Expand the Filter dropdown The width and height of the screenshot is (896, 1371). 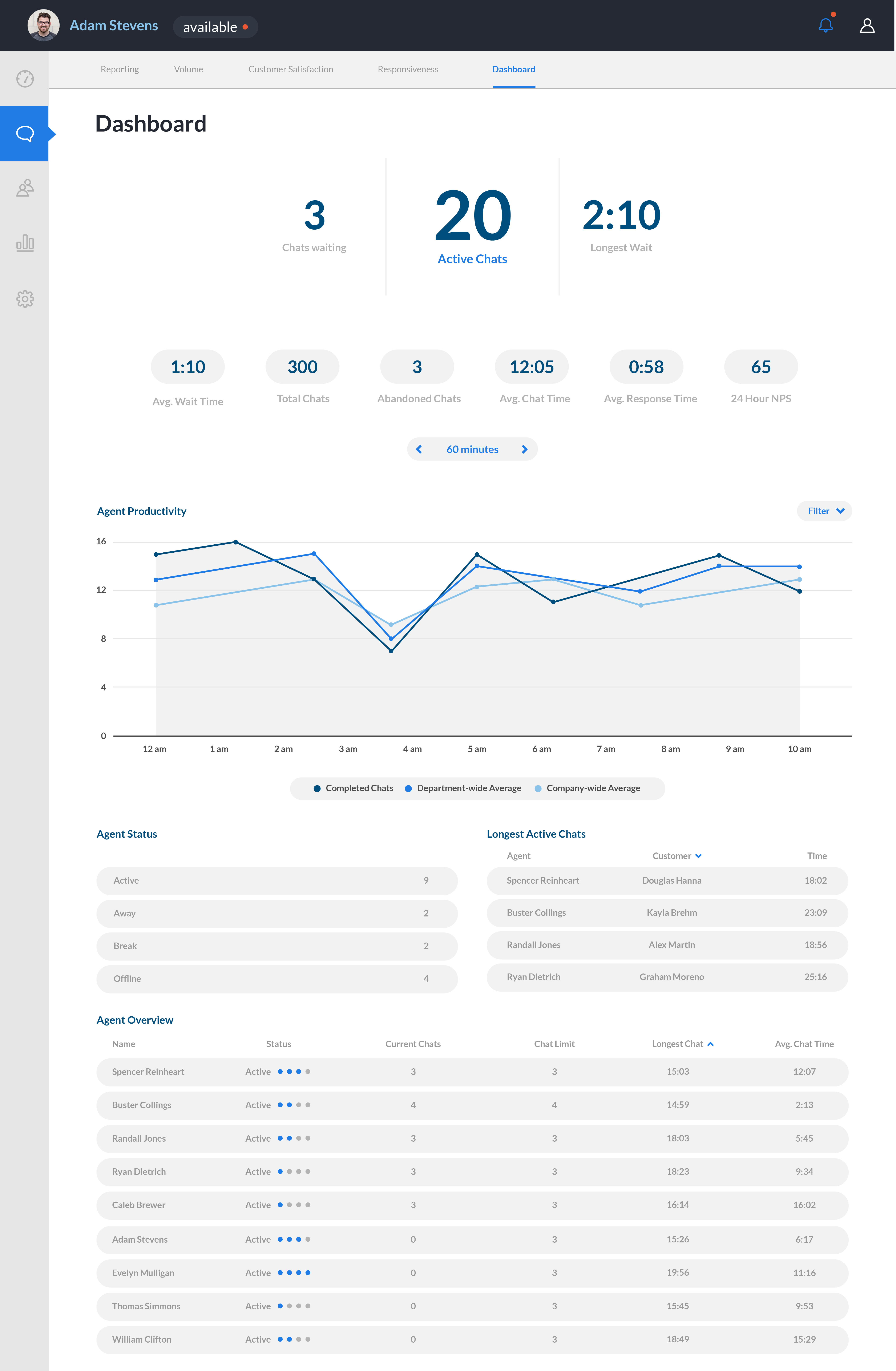pyautogui.click(x=824, y=511)
